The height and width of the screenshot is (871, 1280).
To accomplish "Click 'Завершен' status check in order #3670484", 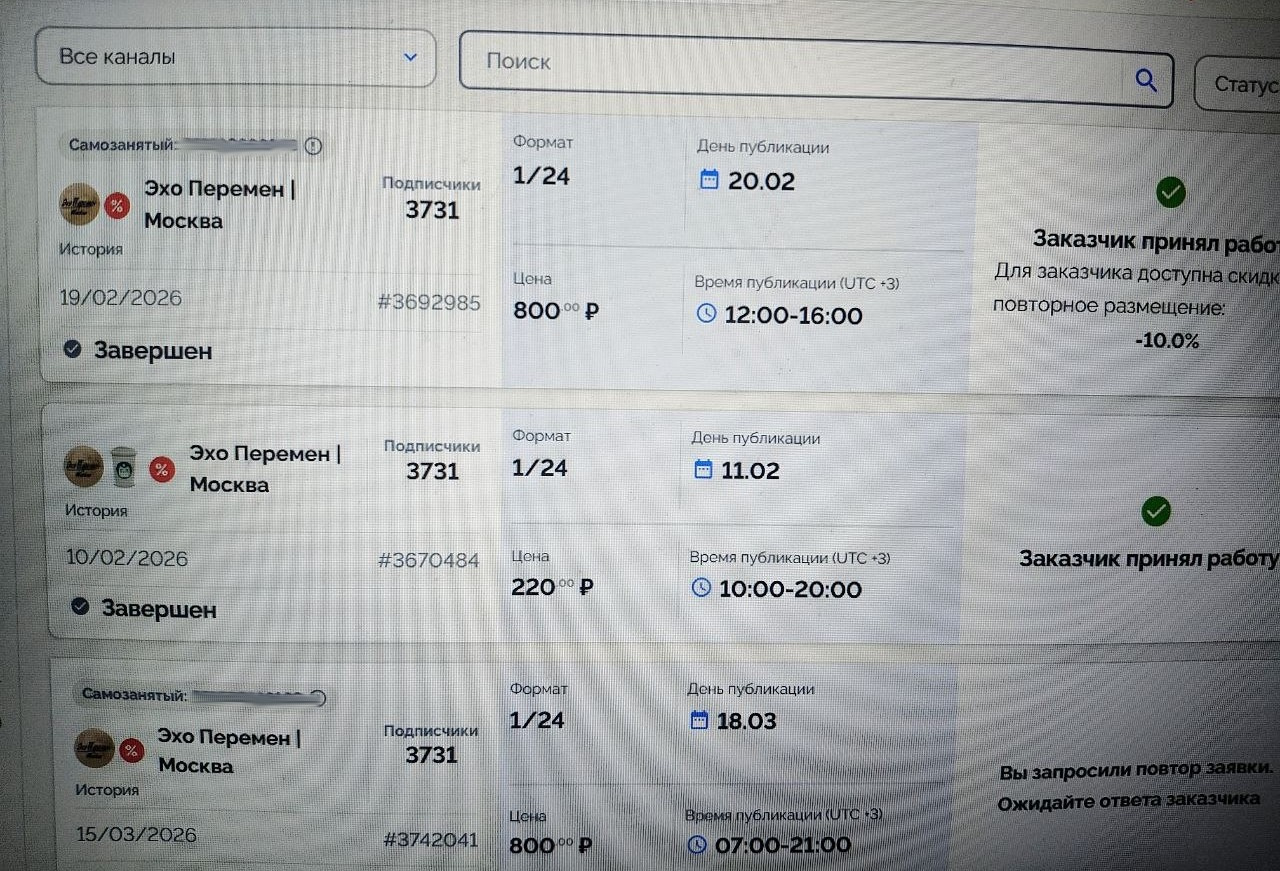I will click(x=82, y=606).
